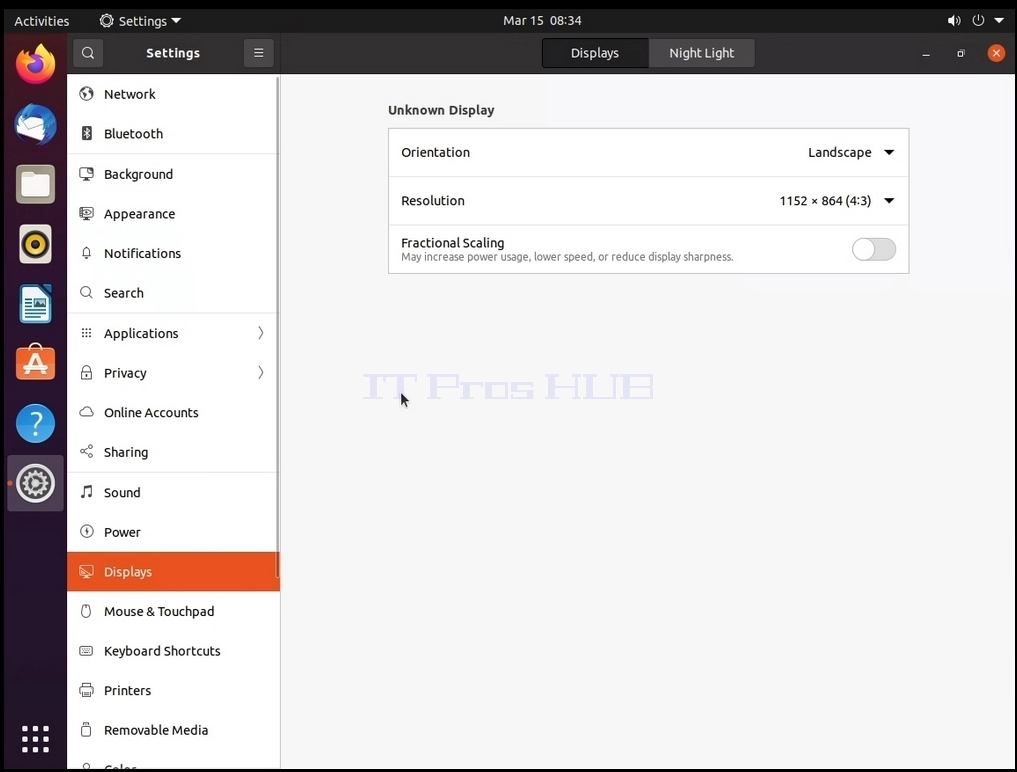Select the Bluetooth sidebar icon

coord(86,134)
